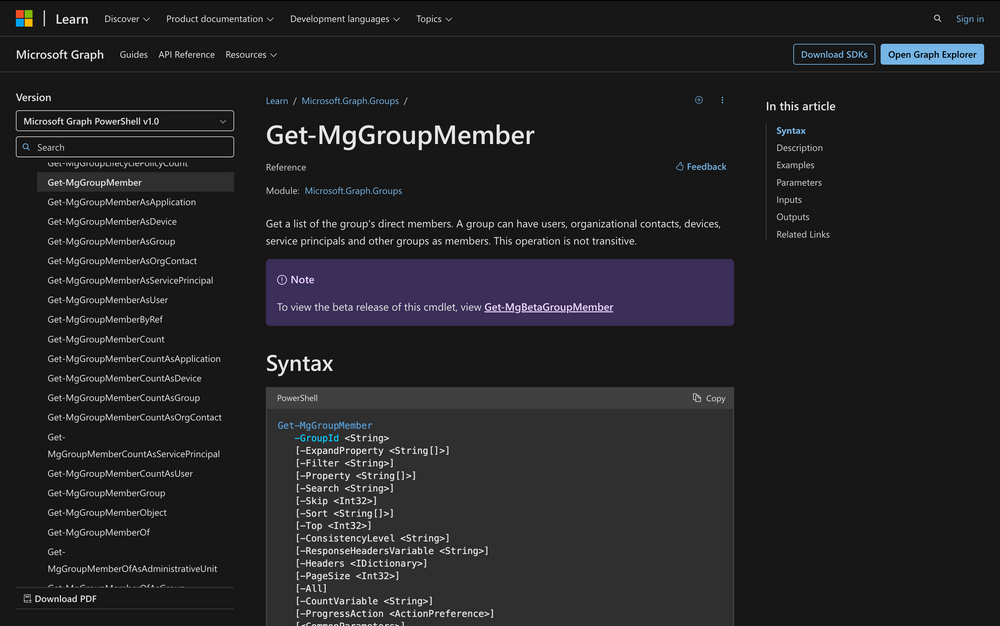Expand the Topics dropdown
The image size is (1000, 626).
(x=433, y=18)
